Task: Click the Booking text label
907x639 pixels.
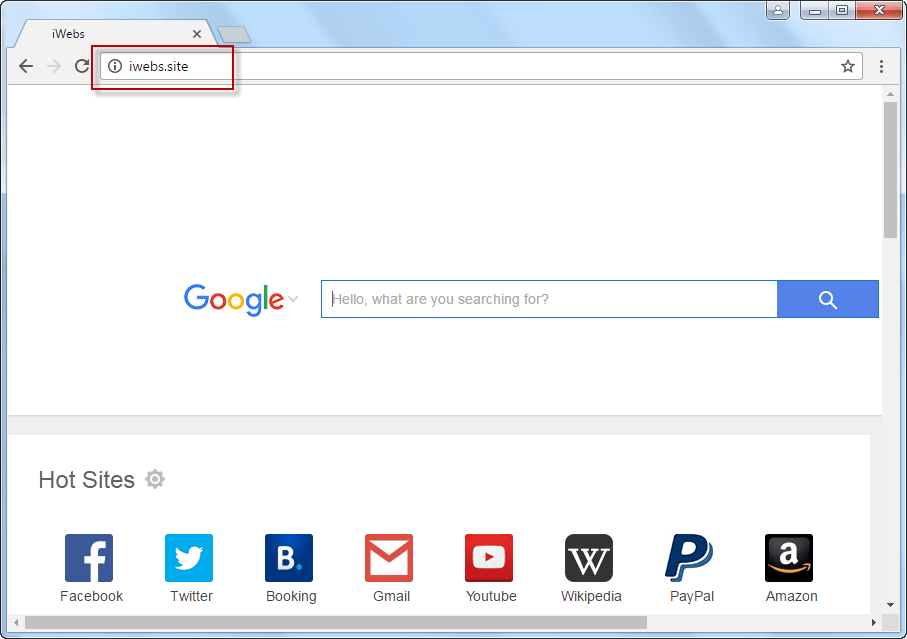Action: 292,596
